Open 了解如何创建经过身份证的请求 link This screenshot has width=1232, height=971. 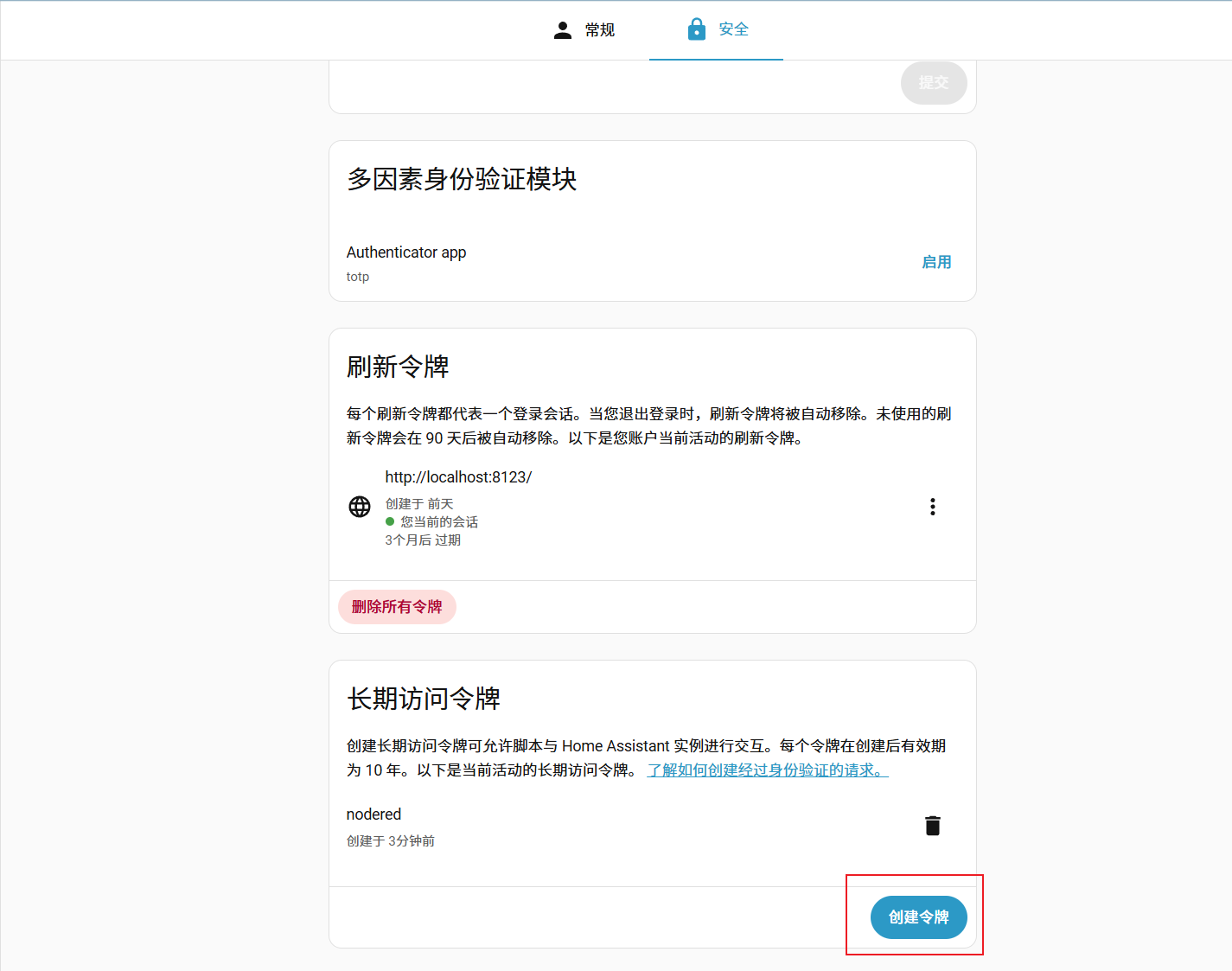pyautogui.click(x=767, y=770)
